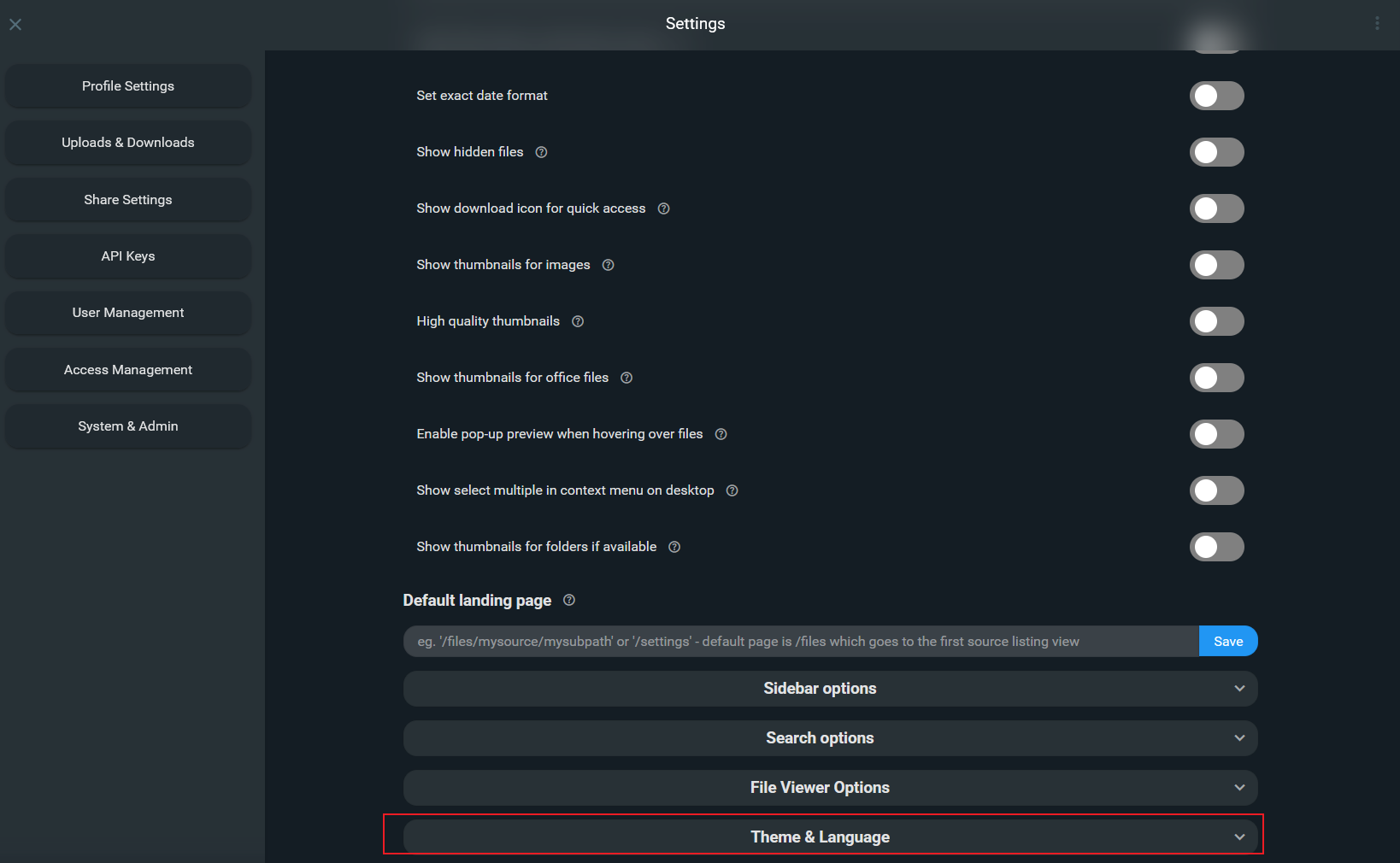Click help icon for pop-up preview option

(721, 434)
